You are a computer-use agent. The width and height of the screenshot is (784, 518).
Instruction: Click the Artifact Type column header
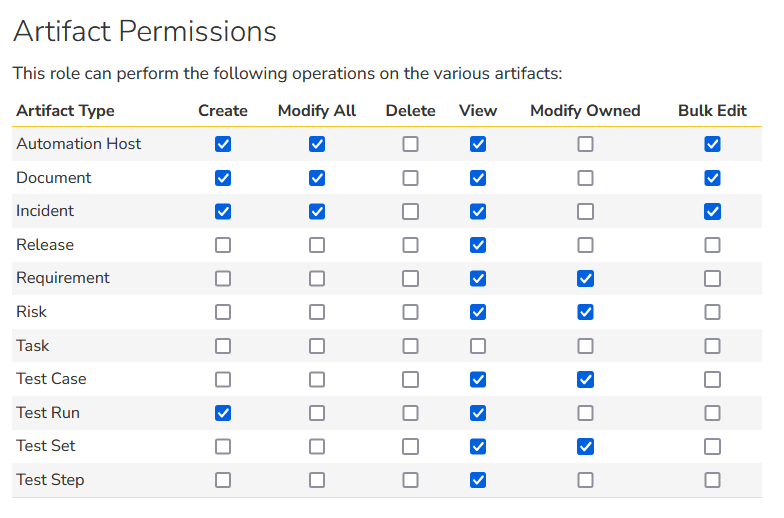coord(66,111)
